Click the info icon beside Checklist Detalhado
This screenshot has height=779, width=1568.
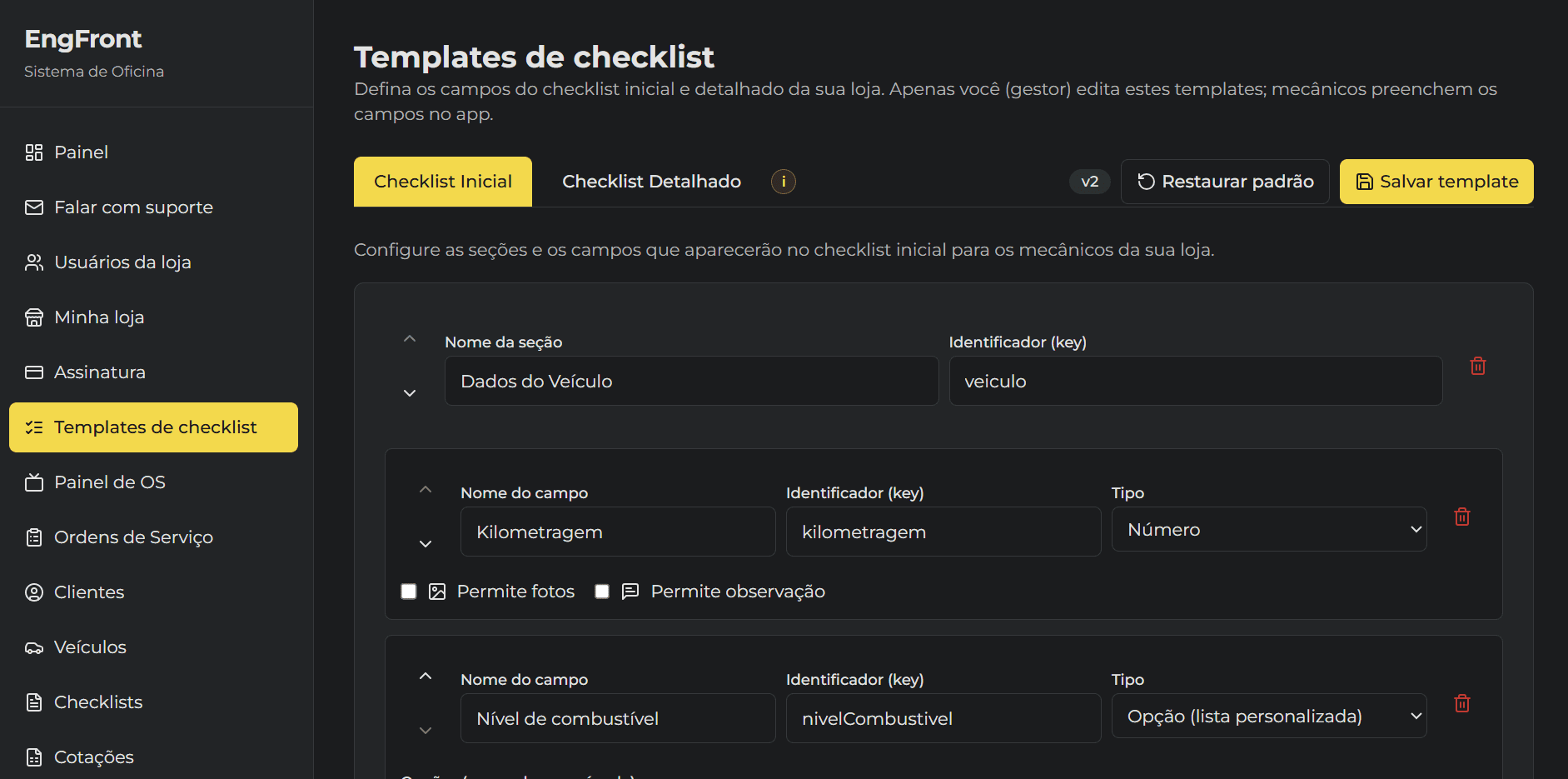pyautogui.click(x=783, y=181)
